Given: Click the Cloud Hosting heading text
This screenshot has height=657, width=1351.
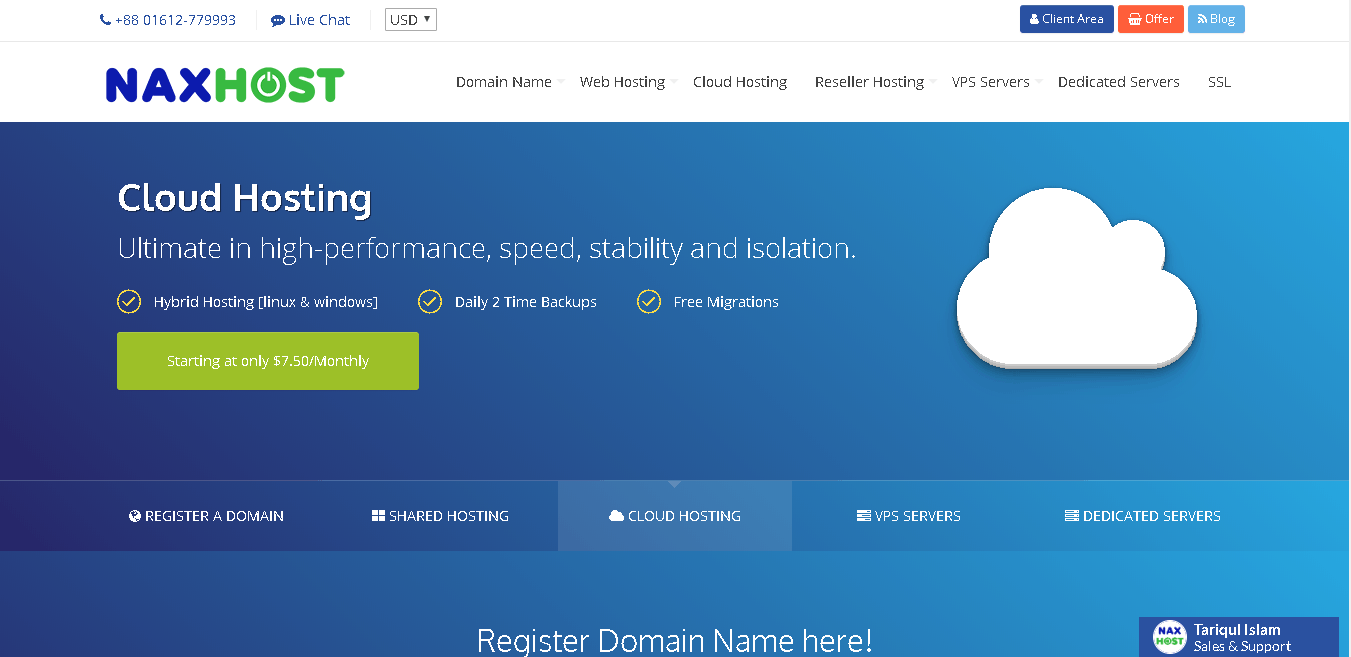Looking at the screenshot, I should (x=245, y=198).
